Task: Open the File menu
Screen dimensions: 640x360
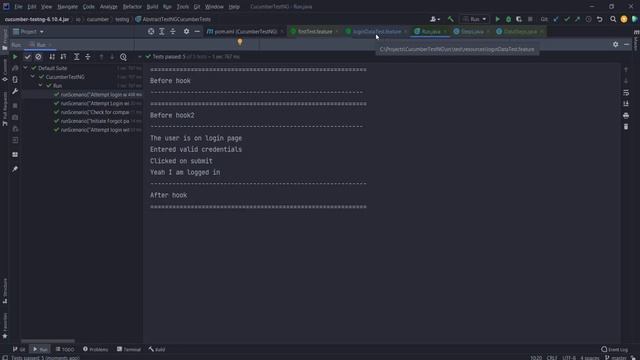Action: coord(18,7)
